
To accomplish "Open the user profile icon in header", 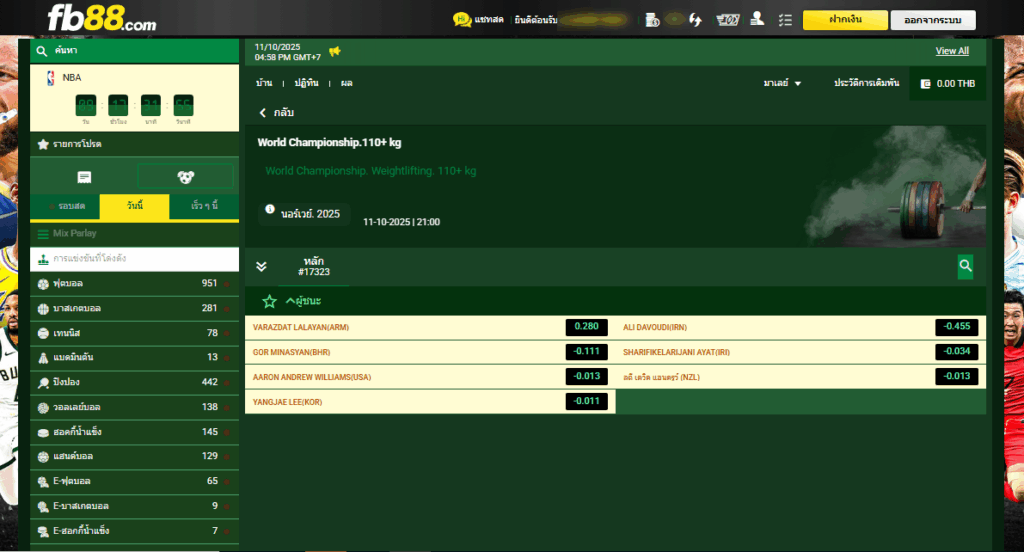I will (758, 19).
